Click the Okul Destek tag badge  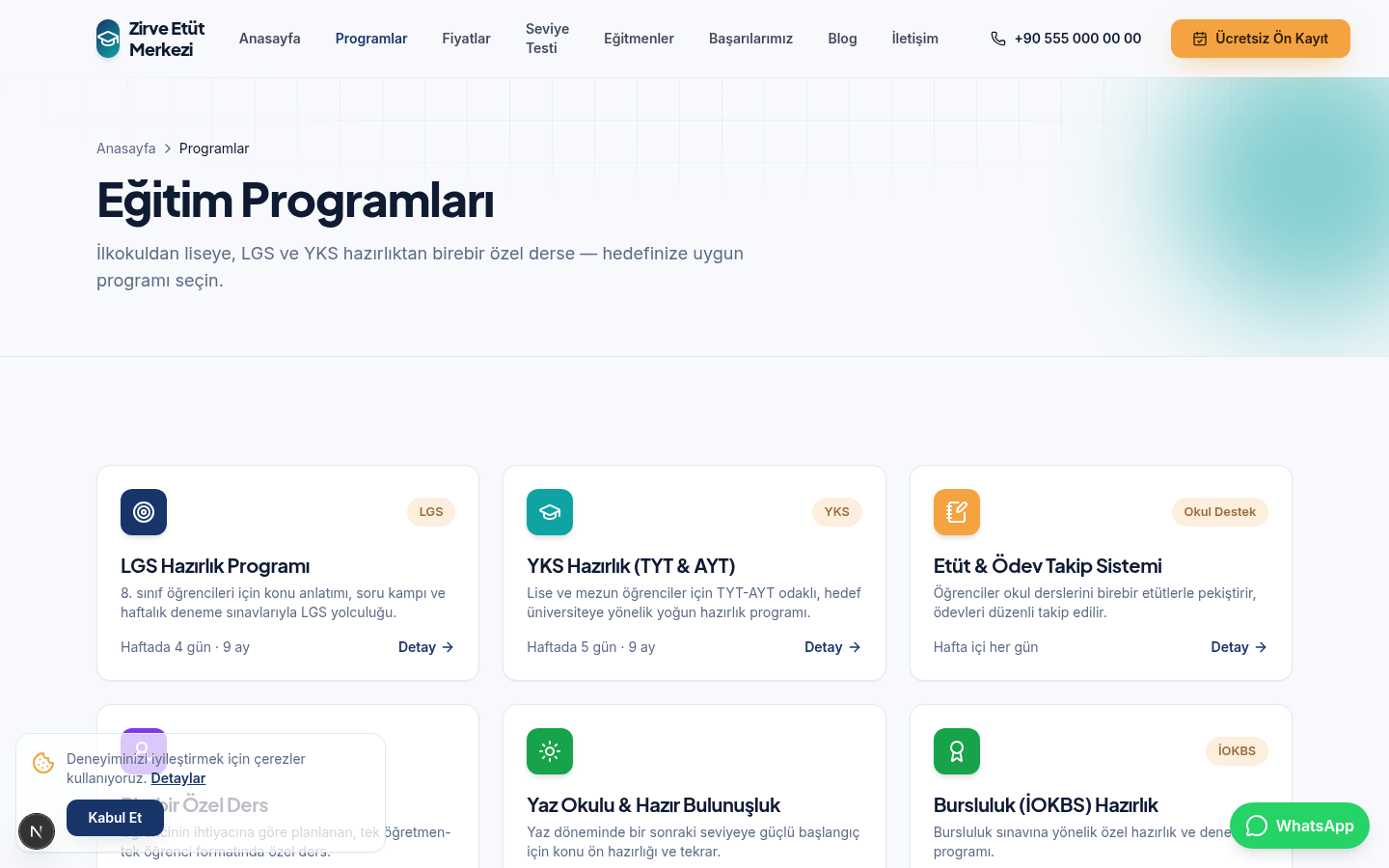[1220, 512]
